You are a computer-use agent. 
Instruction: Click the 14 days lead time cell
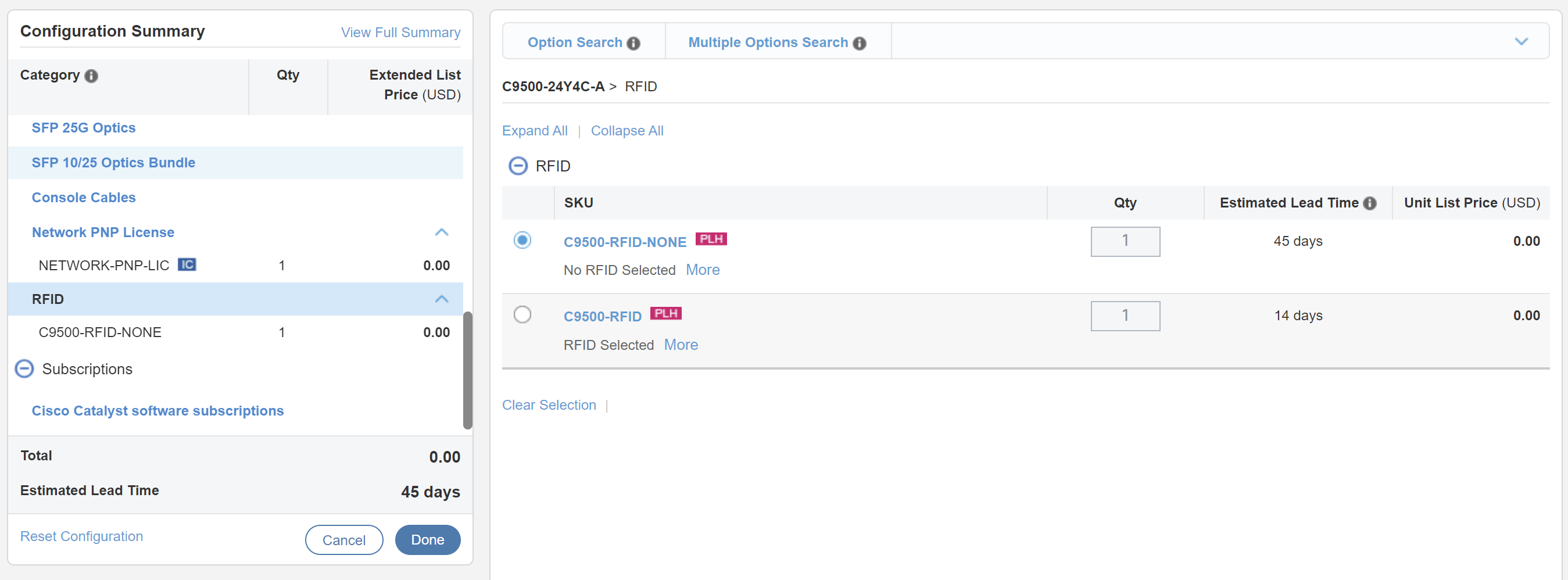[x=1298, y=316]
